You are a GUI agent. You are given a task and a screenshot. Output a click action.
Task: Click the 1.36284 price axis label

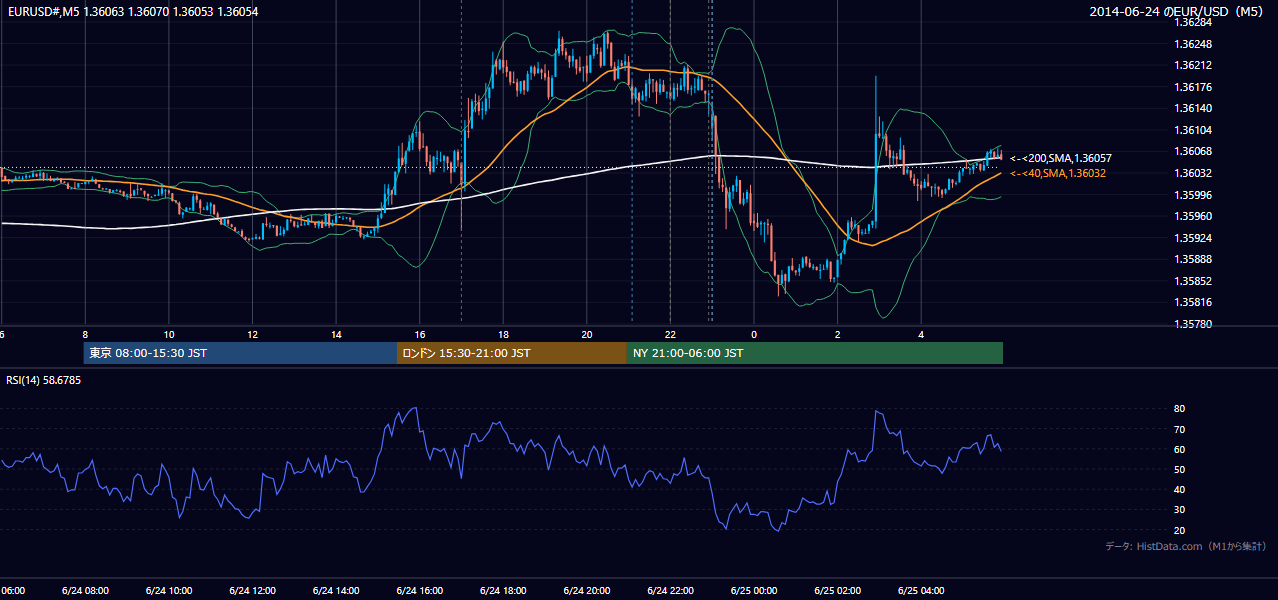(x=1193, y=22)
